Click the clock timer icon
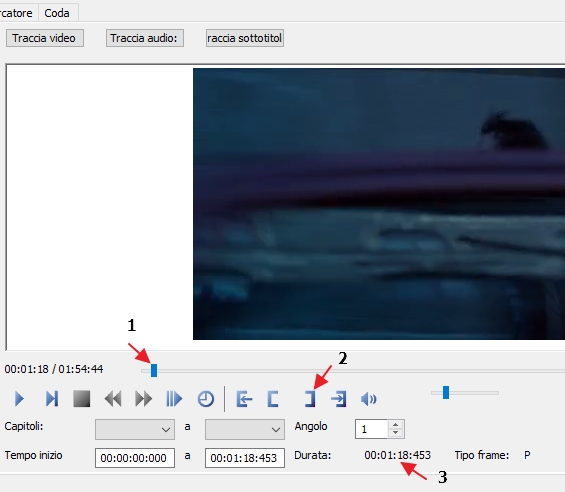This screenshot has width=565, height=492. pyautogui.click(x=206, y=399)
